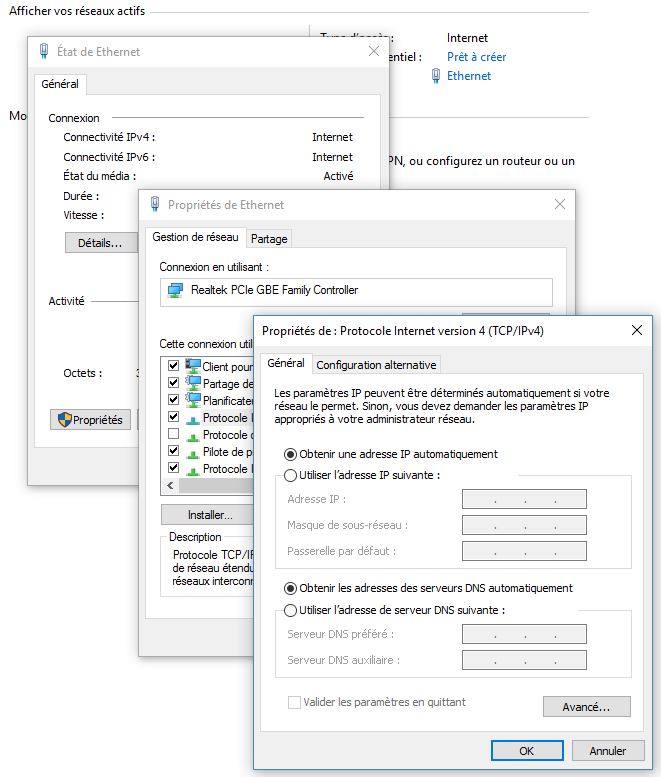Image resolution: width=661 pixels, height=777 pixels.
Task: Select the Pilote de protocol icon
Action: pos(192,453)
